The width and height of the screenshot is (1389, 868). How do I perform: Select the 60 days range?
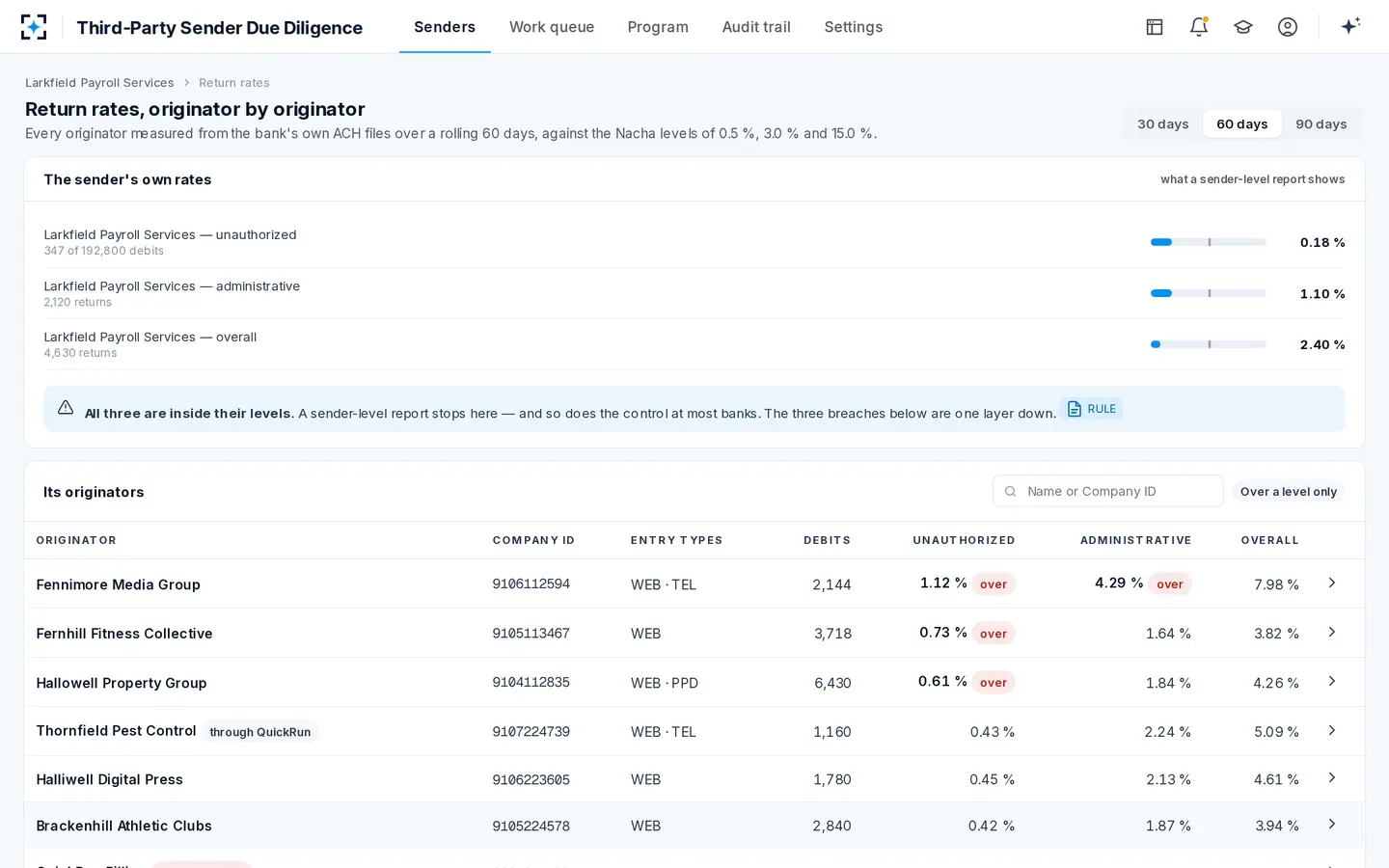[x=1242, y=124]
